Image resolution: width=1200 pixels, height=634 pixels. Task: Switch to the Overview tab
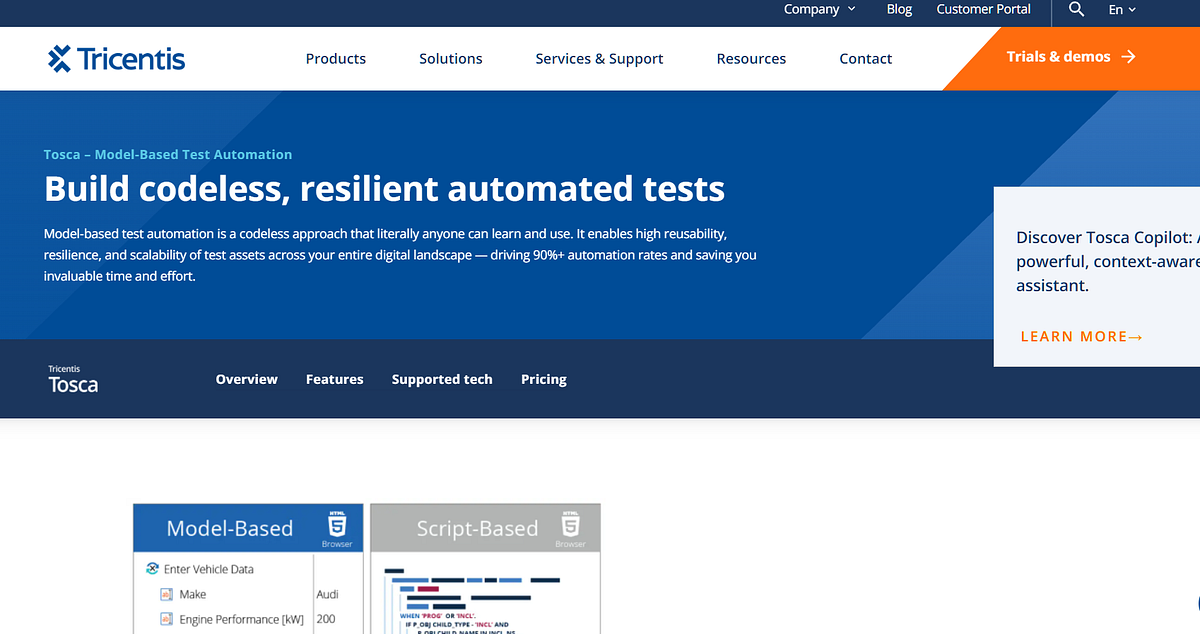pyautogui.click(x=247, y=379)
